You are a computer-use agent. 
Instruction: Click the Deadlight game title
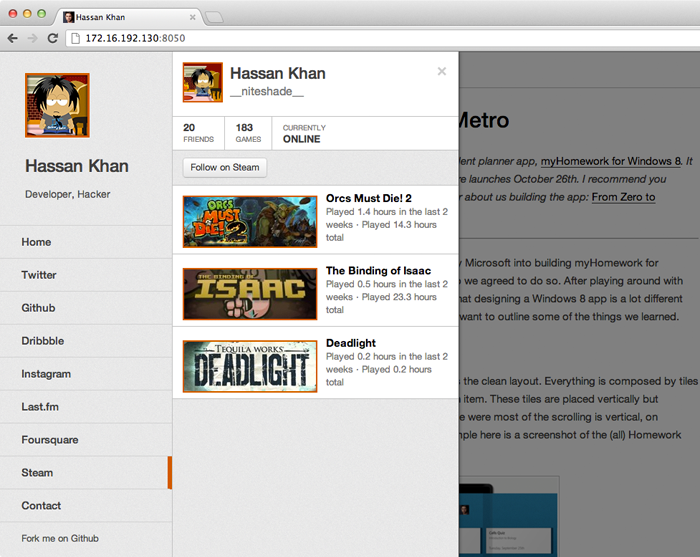point(351,343)
